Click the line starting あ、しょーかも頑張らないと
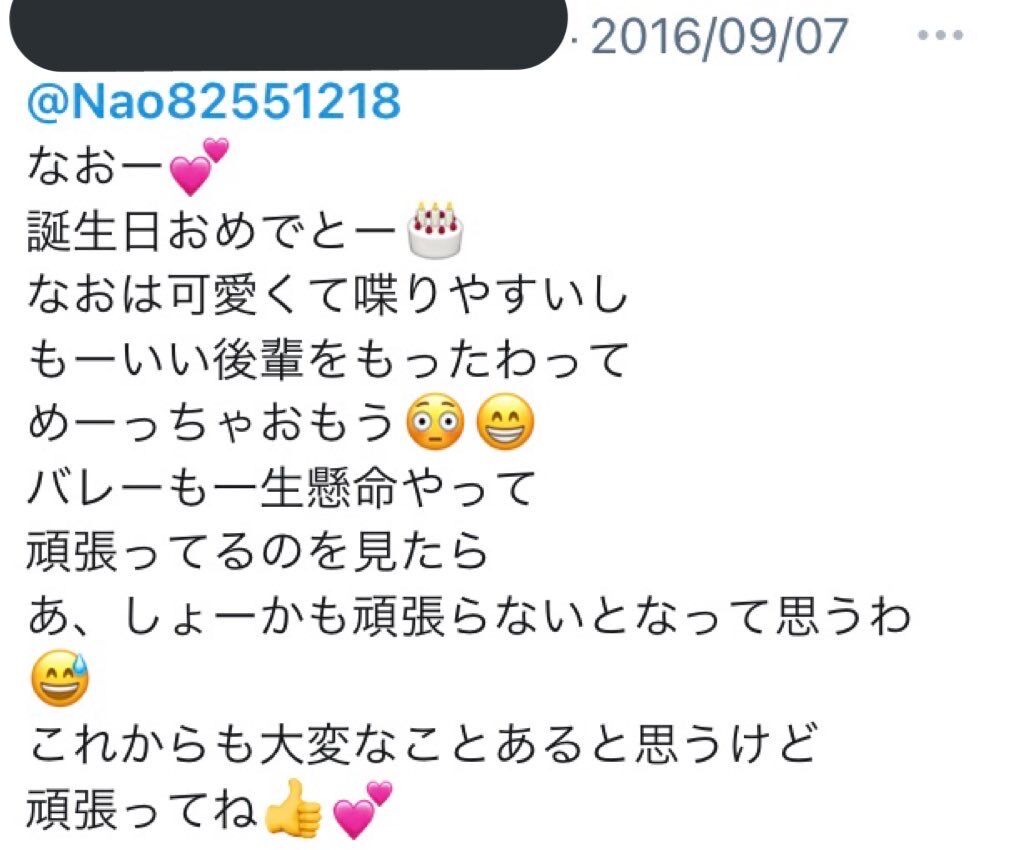The width and height of the screenshot is (1024, 850). (x=469, y=616)
